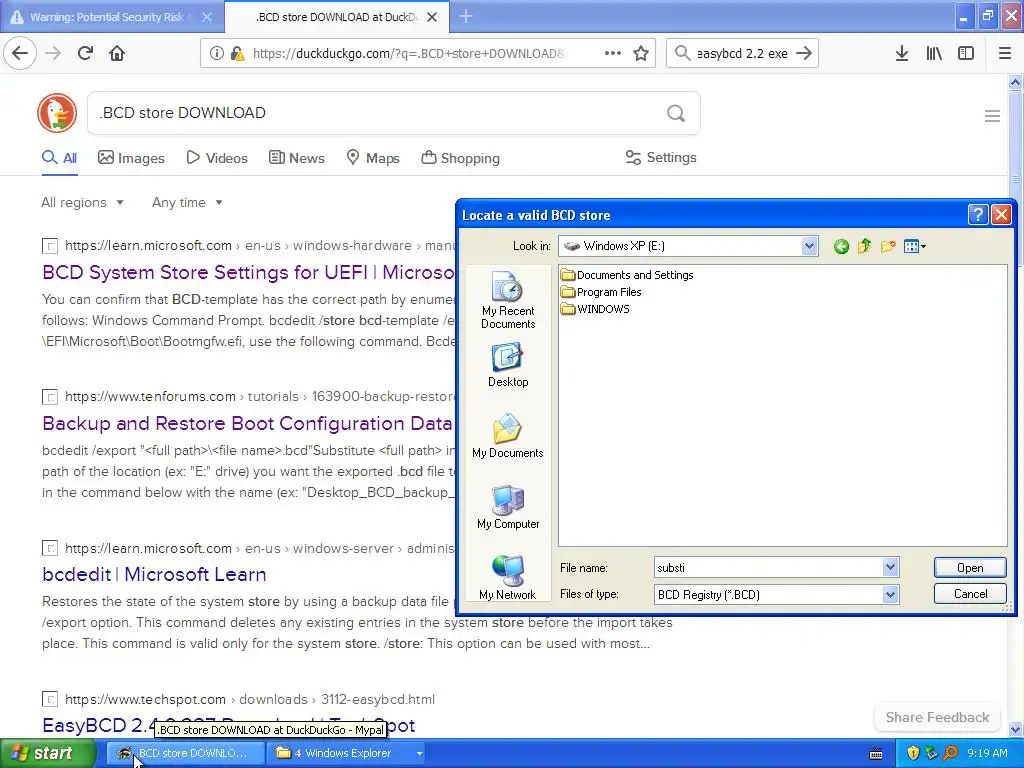
Task: Open the browser hamburger menu
Action: pos(1005,54)
